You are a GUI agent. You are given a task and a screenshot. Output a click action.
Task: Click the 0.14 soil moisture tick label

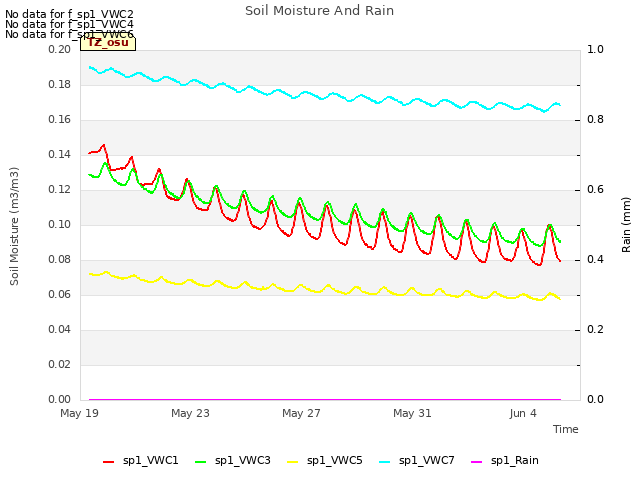click(60, 154)
